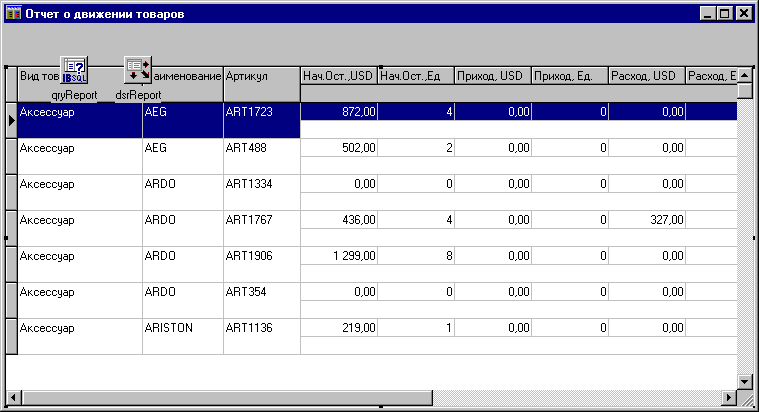
Task: Click the AEG cell in ART488 row
Action: pos(183,156)
